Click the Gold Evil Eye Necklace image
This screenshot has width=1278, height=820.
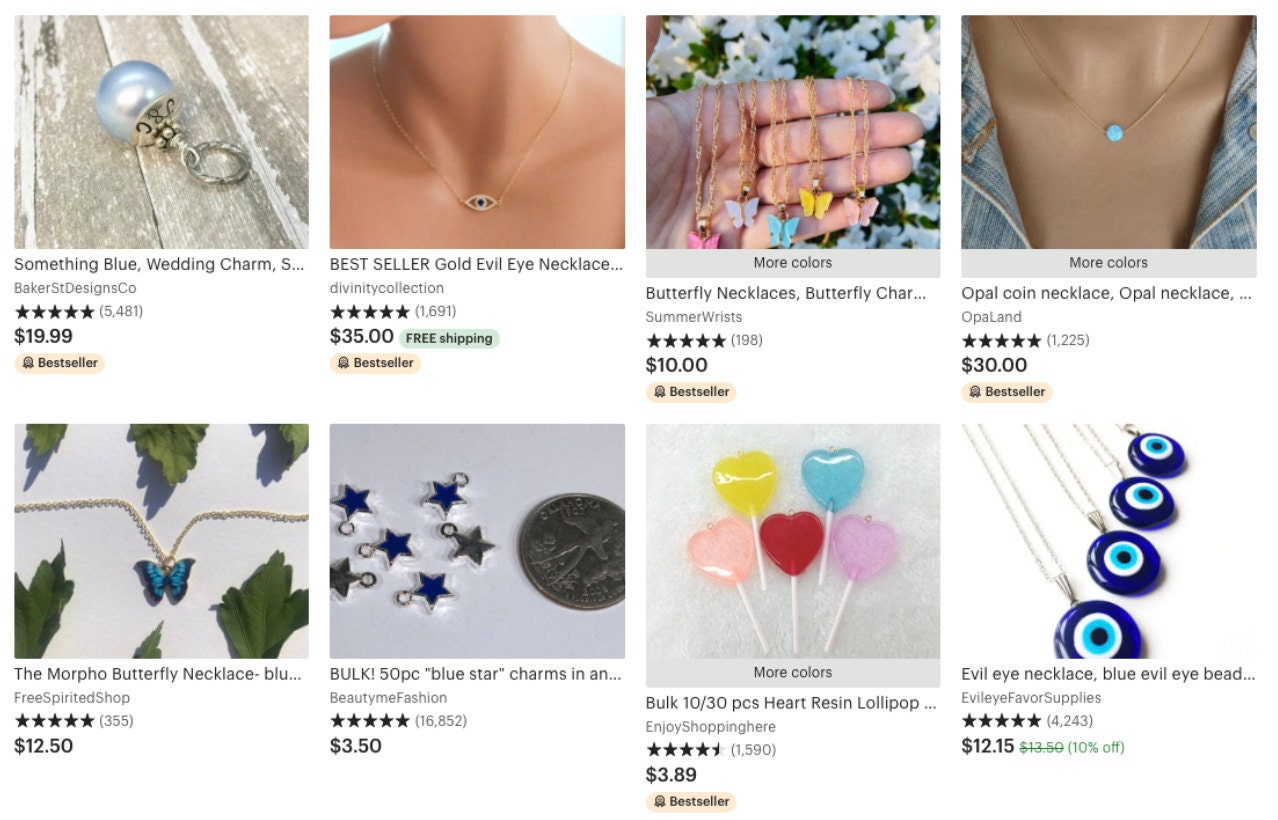pyautogui.click(x=477, y=132)
